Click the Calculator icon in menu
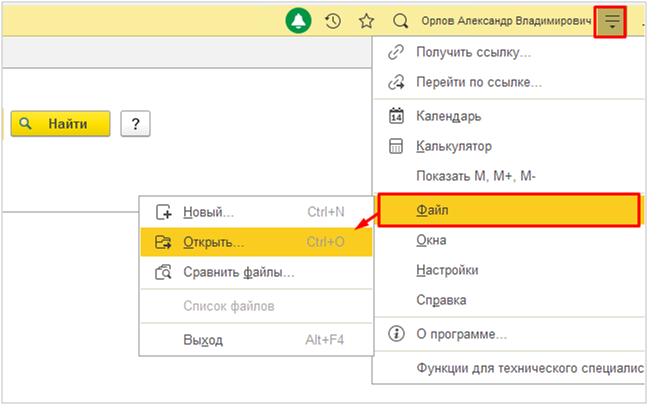The height and width of the screenshot is (405, 649). pyautogui.click(x=395, y=146)
